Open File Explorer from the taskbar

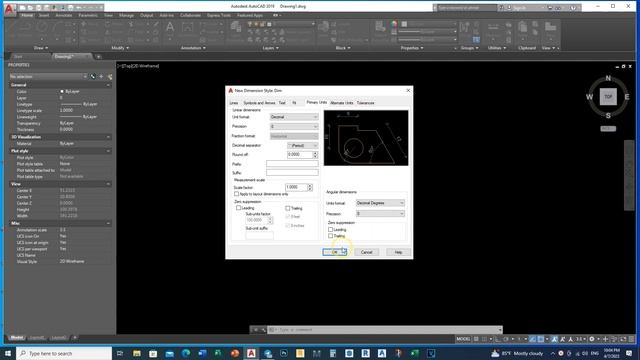pos(137,353)
